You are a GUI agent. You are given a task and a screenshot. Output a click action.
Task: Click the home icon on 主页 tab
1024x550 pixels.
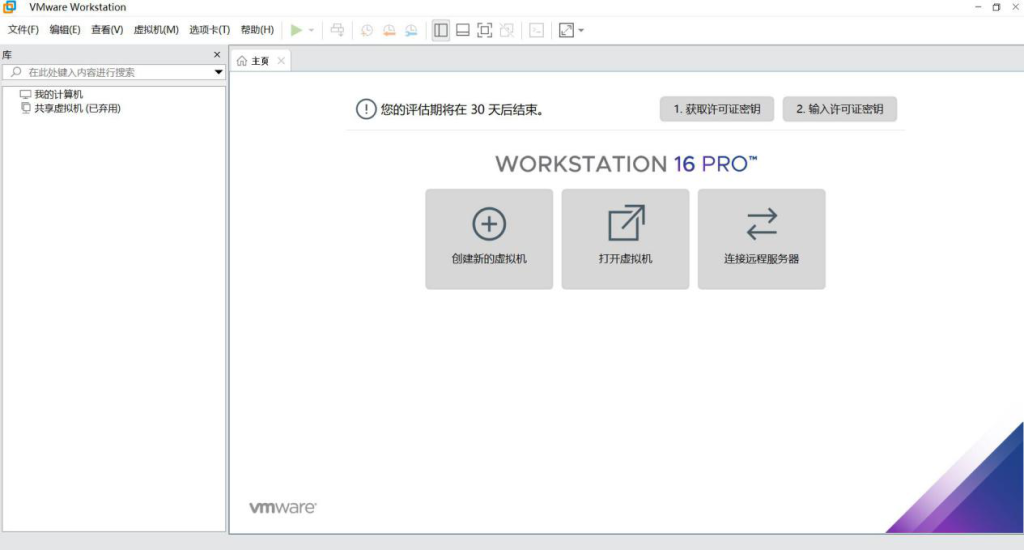click(242, 61)
